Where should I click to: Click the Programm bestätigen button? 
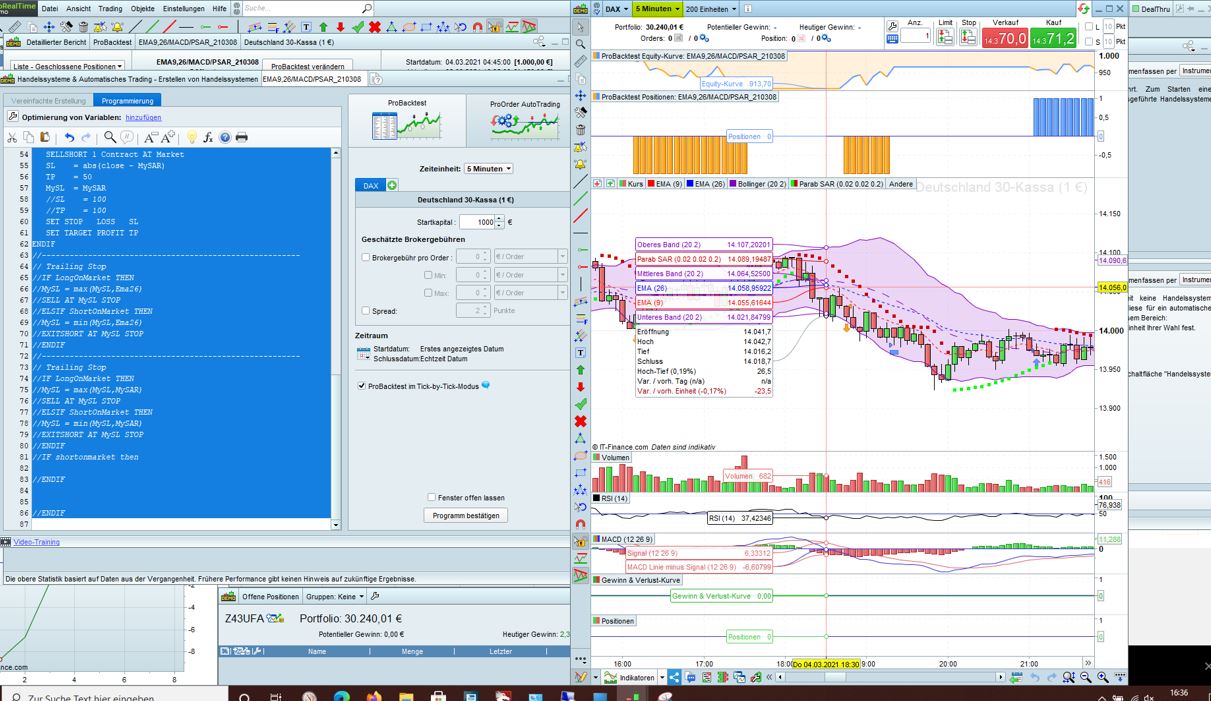coord(465,516)
